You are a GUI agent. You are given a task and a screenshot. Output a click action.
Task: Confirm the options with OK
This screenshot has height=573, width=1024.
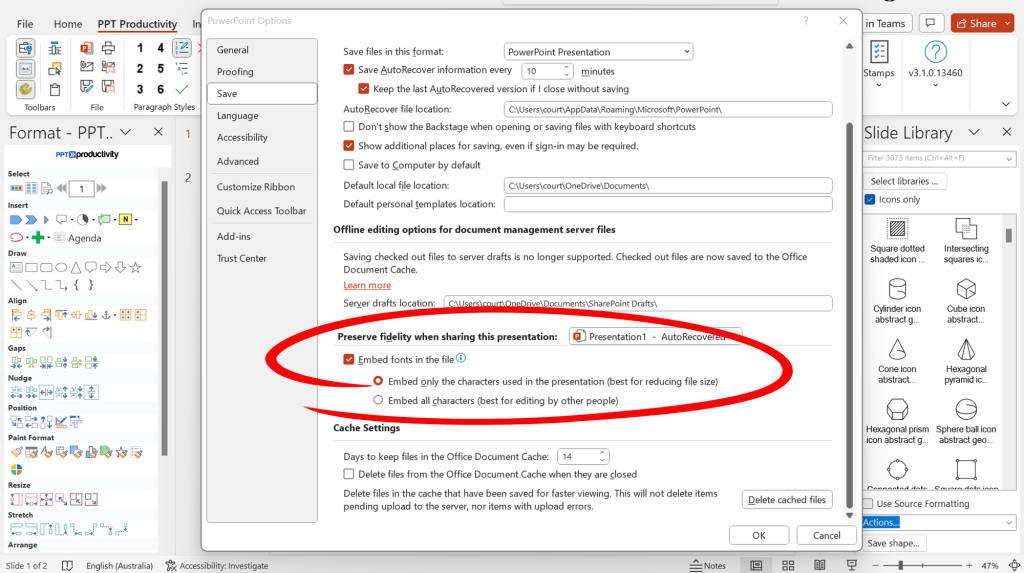(x=759, y=535)
